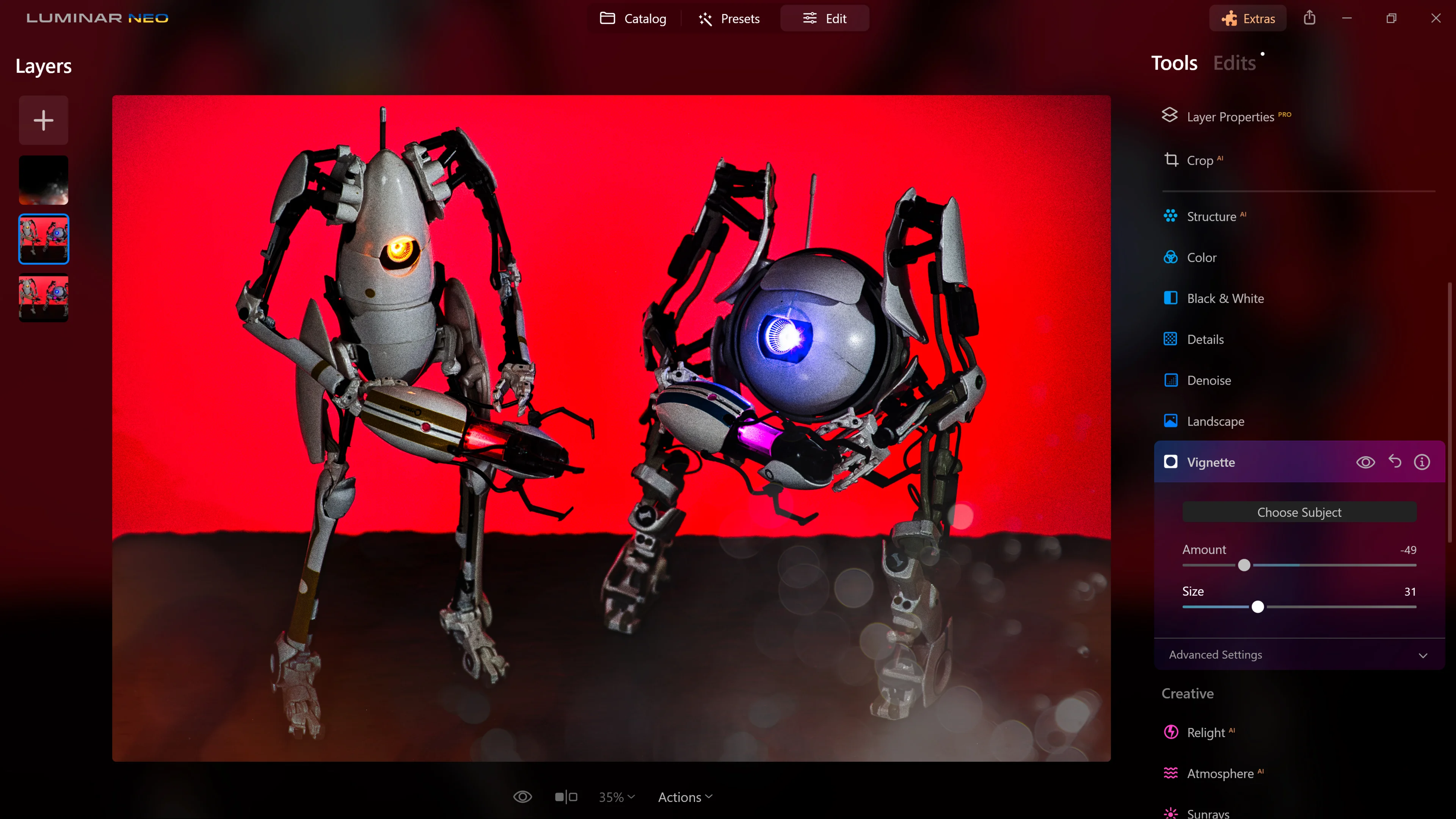1456x819 pixels.
Task: Open the Black & White tool
Action: (1224, 298)
